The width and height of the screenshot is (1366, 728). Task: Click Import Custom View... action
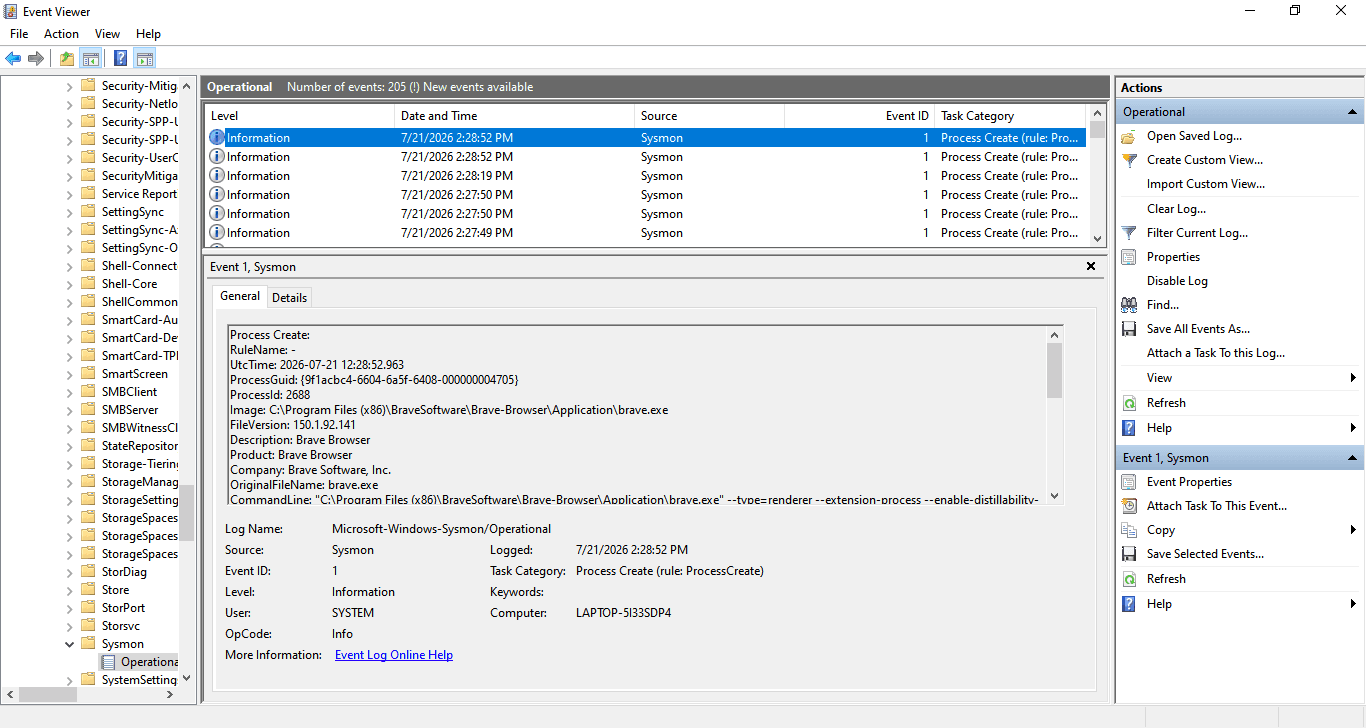click(x=1206, y=184)
